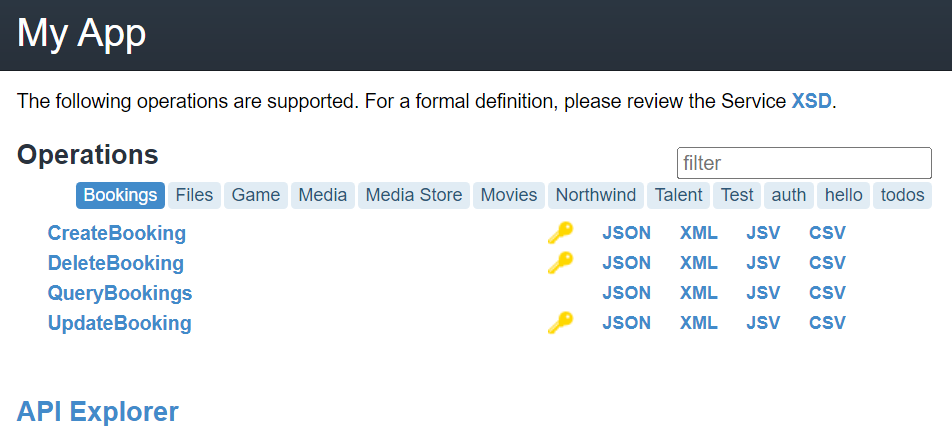Screen dimensions: 952x444
Task: Click the My App header title
Action: [x=81, y=33]
